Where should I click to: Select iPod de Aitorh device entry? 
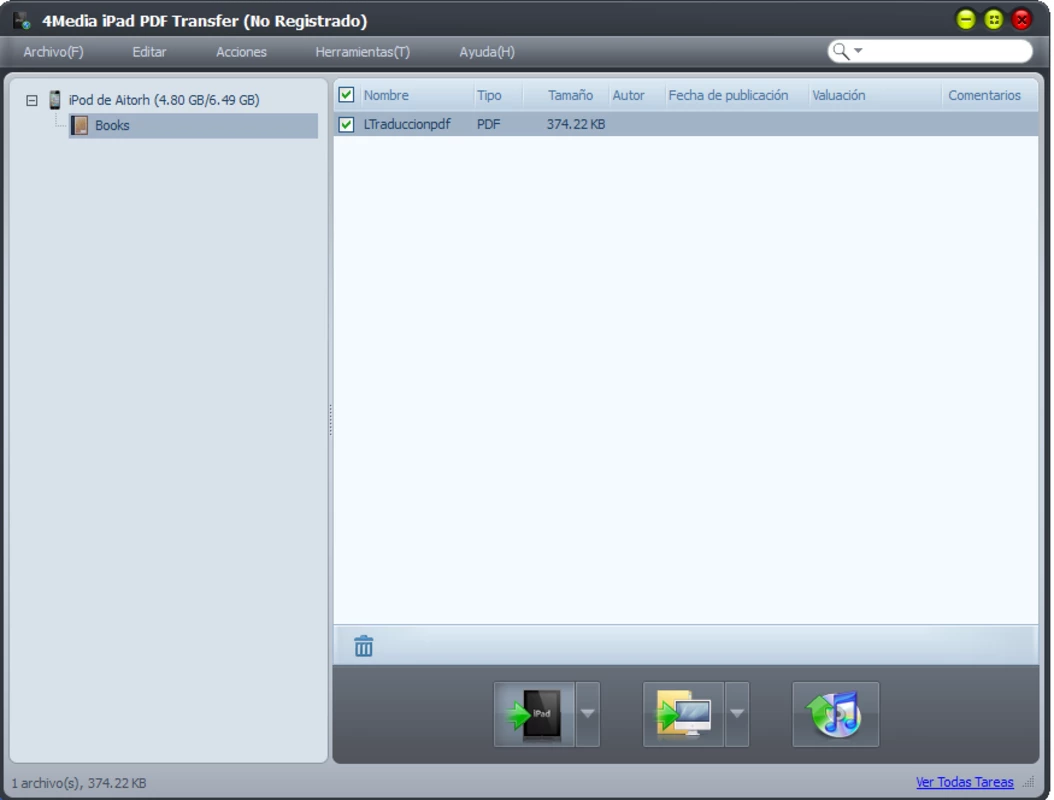pos(164,99)
